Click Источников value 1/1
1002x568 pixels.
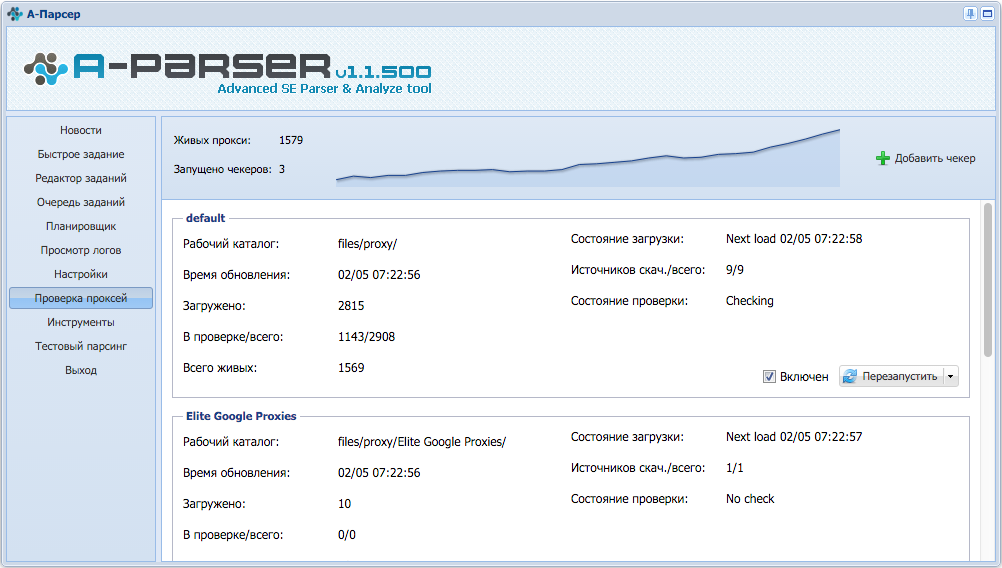click(734, 468)
